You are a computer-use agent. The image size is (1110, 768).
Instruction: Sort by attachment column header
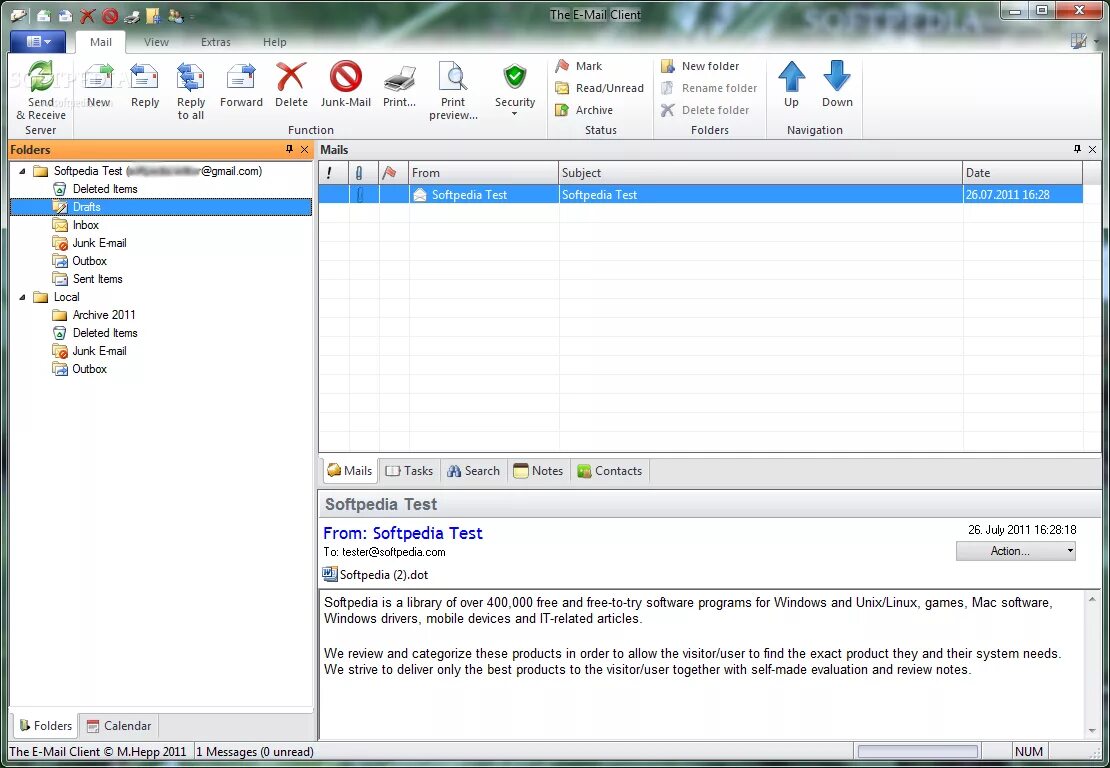tap(363, 173)
